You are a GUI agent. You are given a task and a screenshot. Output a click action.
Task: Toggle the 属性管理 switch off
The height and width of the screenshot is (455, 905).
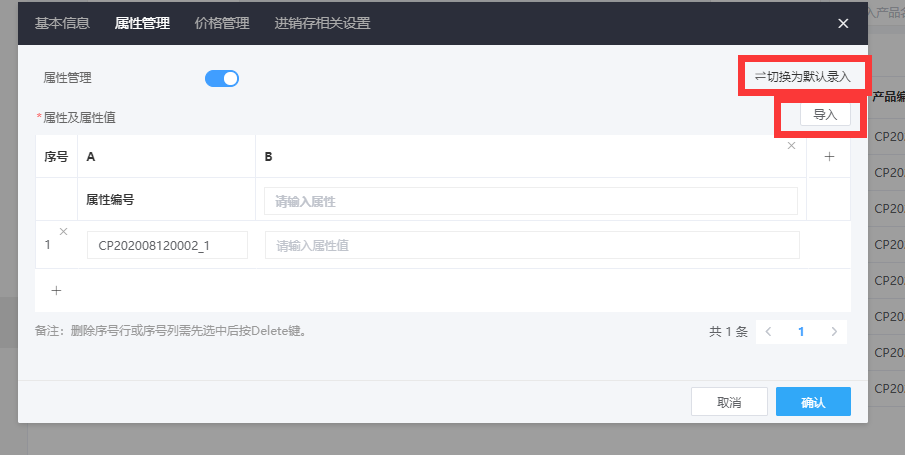222,79
